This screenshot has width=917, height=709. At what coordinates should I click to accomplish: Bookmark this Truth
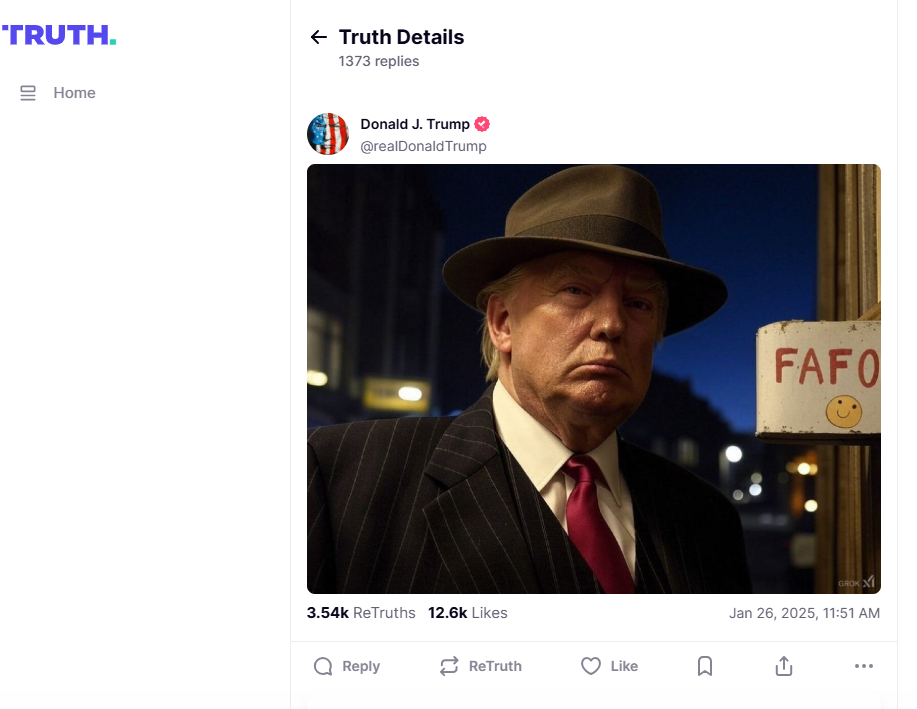(705, 666)
